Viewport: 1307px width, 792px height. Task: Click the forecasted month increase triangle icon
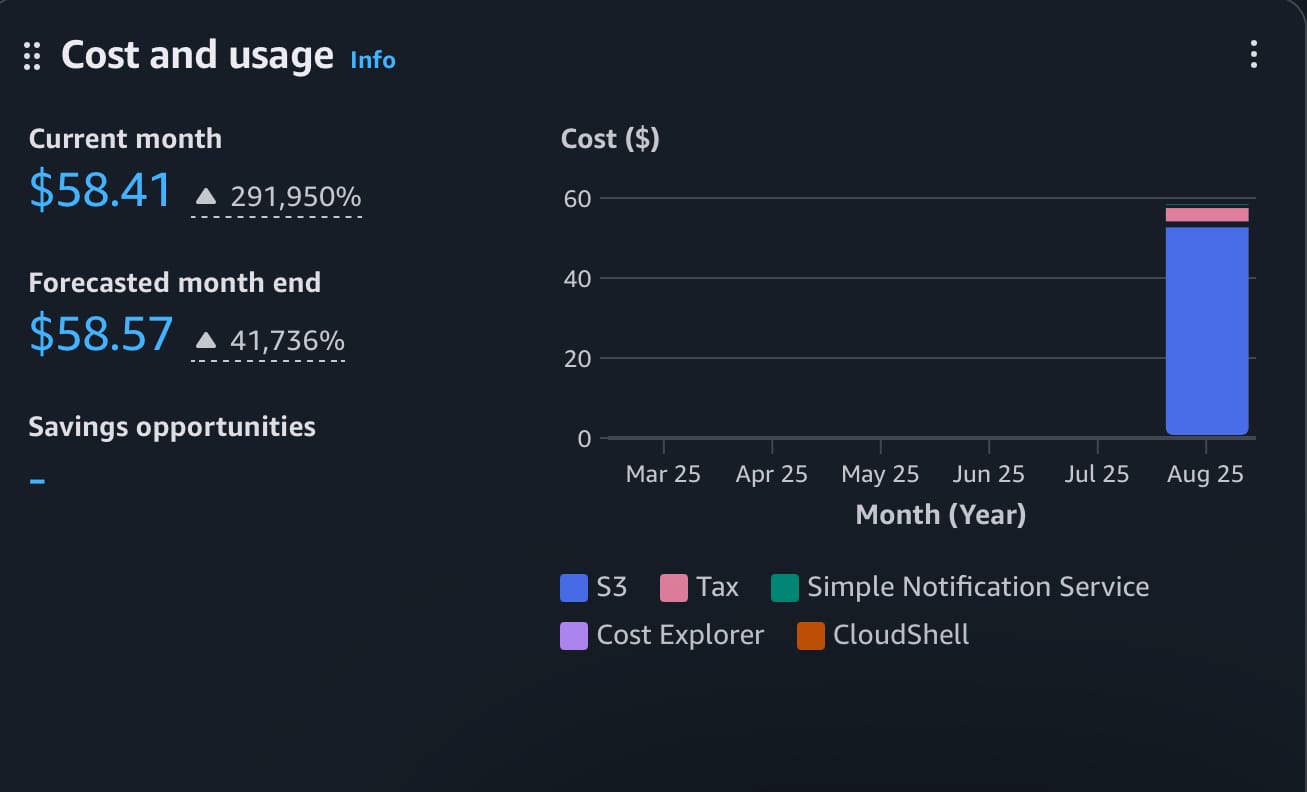(x=206, y=341)
